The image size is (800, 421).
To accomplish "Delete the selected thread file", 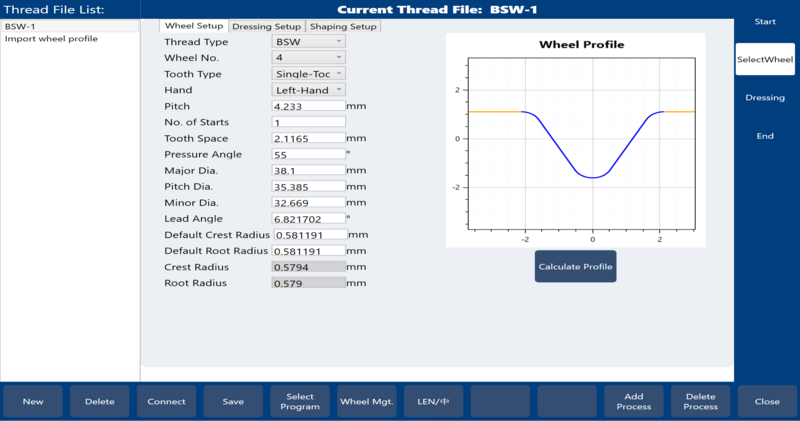I will [x=100, y=402].
